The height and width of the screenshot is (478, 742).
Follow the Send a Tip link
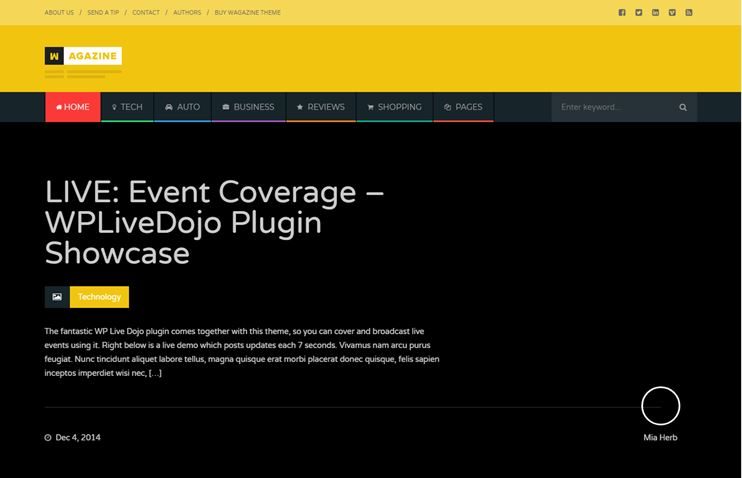pos(103,13)
